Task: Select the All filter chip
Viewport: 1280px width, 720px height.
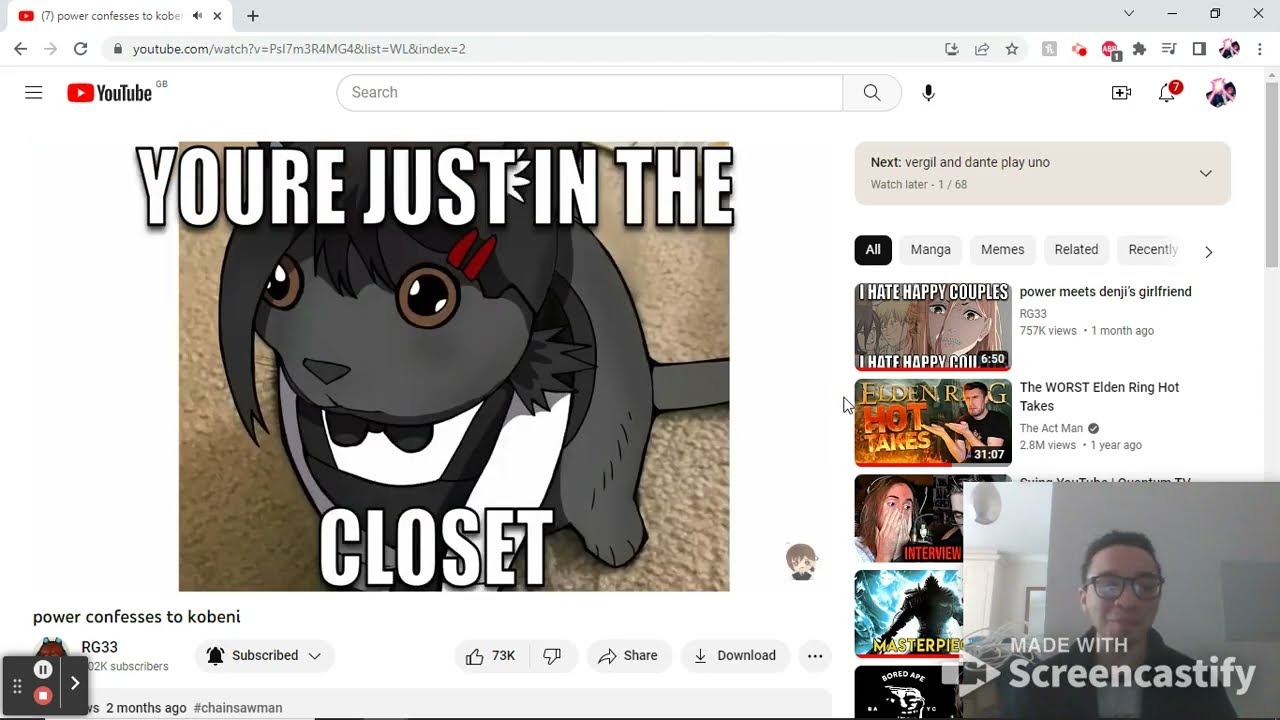Action: 873,250
